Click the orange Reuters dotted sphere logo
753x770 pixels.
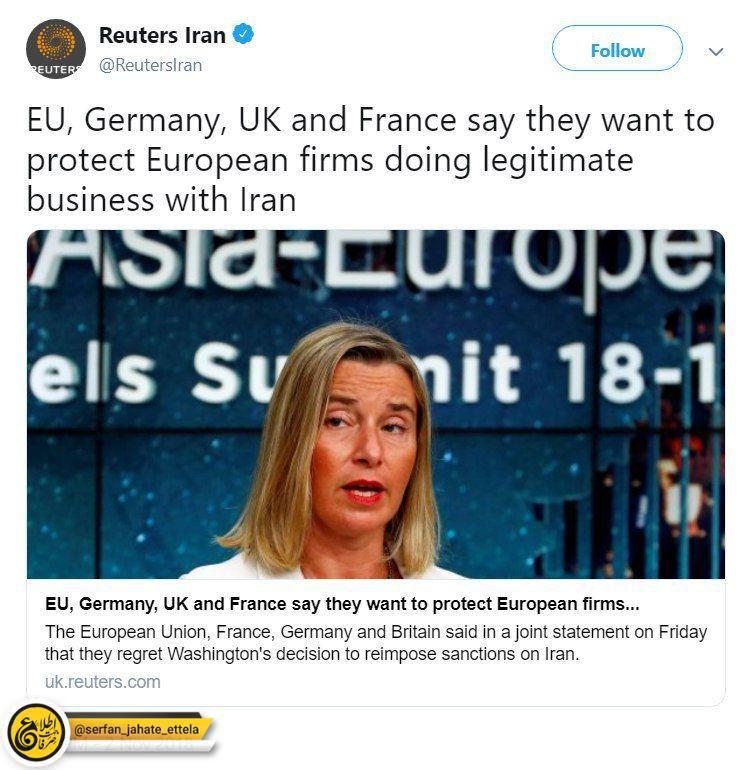pos(56,42)
